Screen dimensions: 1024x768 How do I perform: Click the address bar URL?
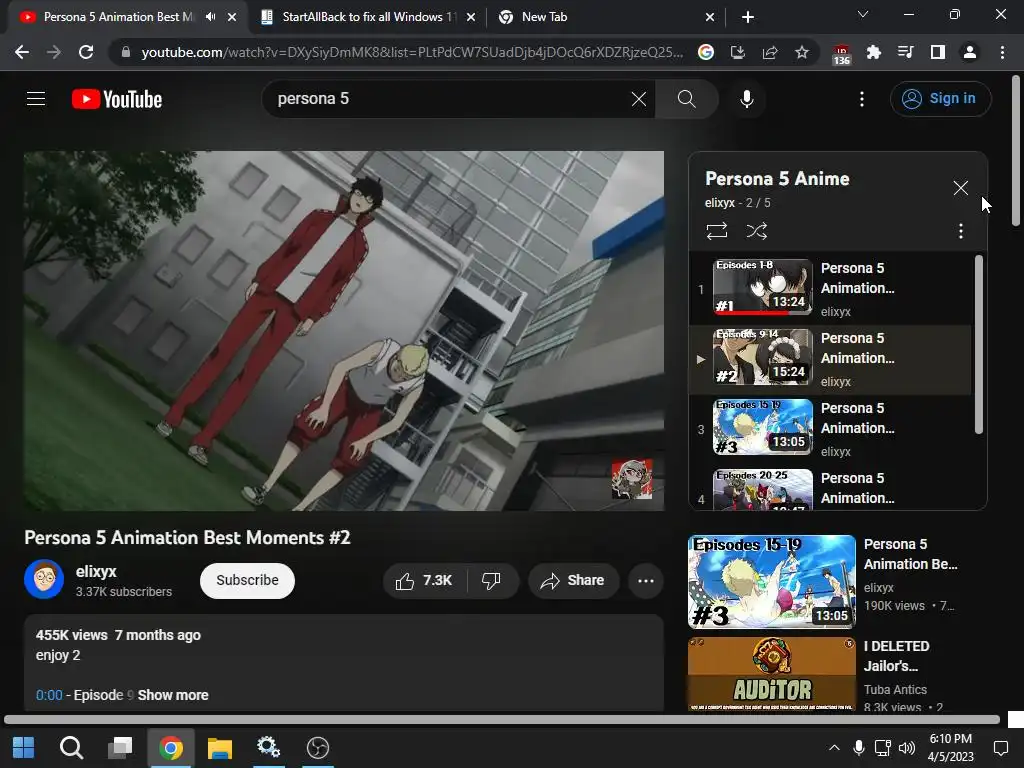click(412, 52)
